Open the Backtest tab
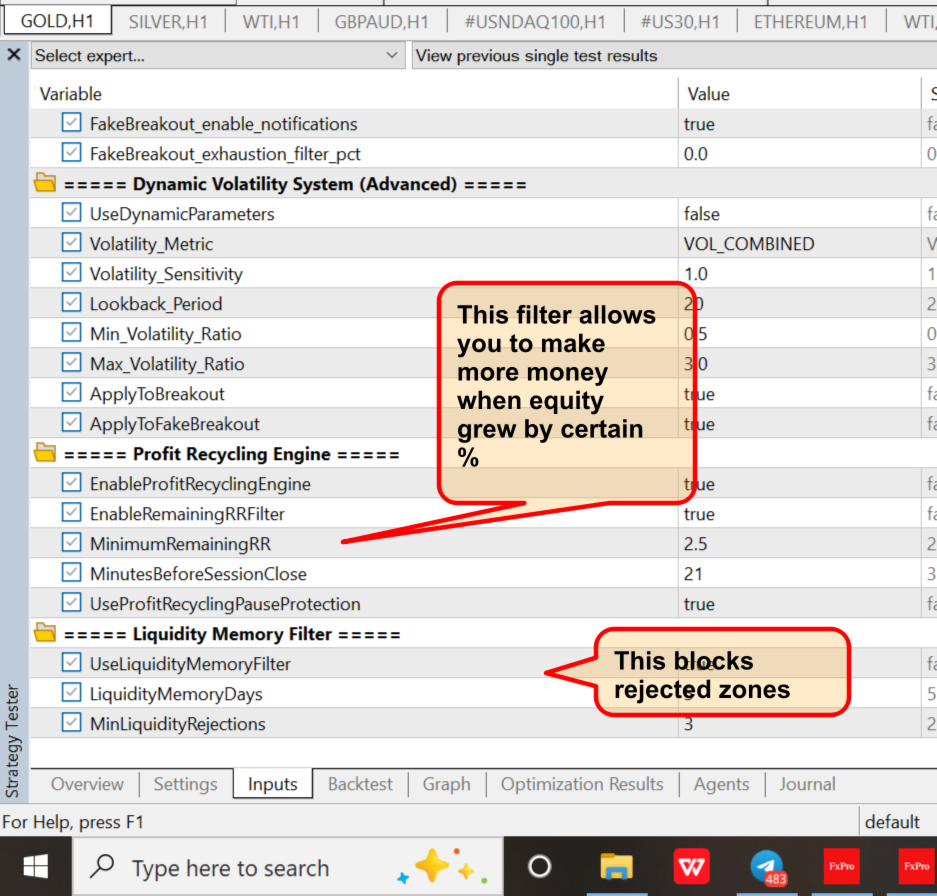The width and height of the screenshot is (937, 896). (x=360, y=784)
